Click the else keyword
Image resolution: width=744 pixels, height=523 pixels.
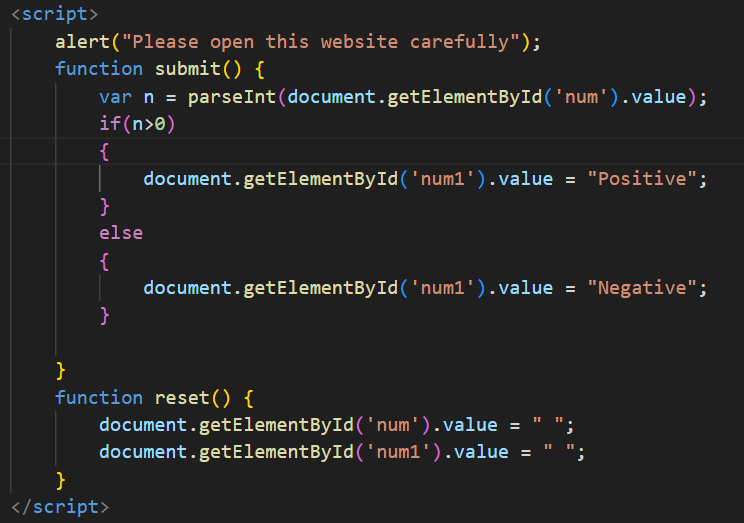121,233
